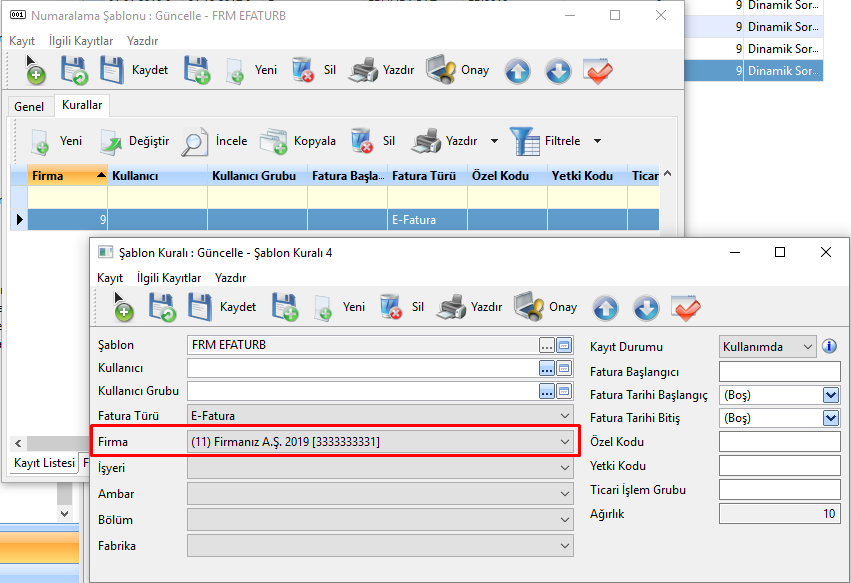The image size is (851, 583).
Task: Click Kaydet in Şablon Kuralı toolbar
Action: click(x=221, y=307)
